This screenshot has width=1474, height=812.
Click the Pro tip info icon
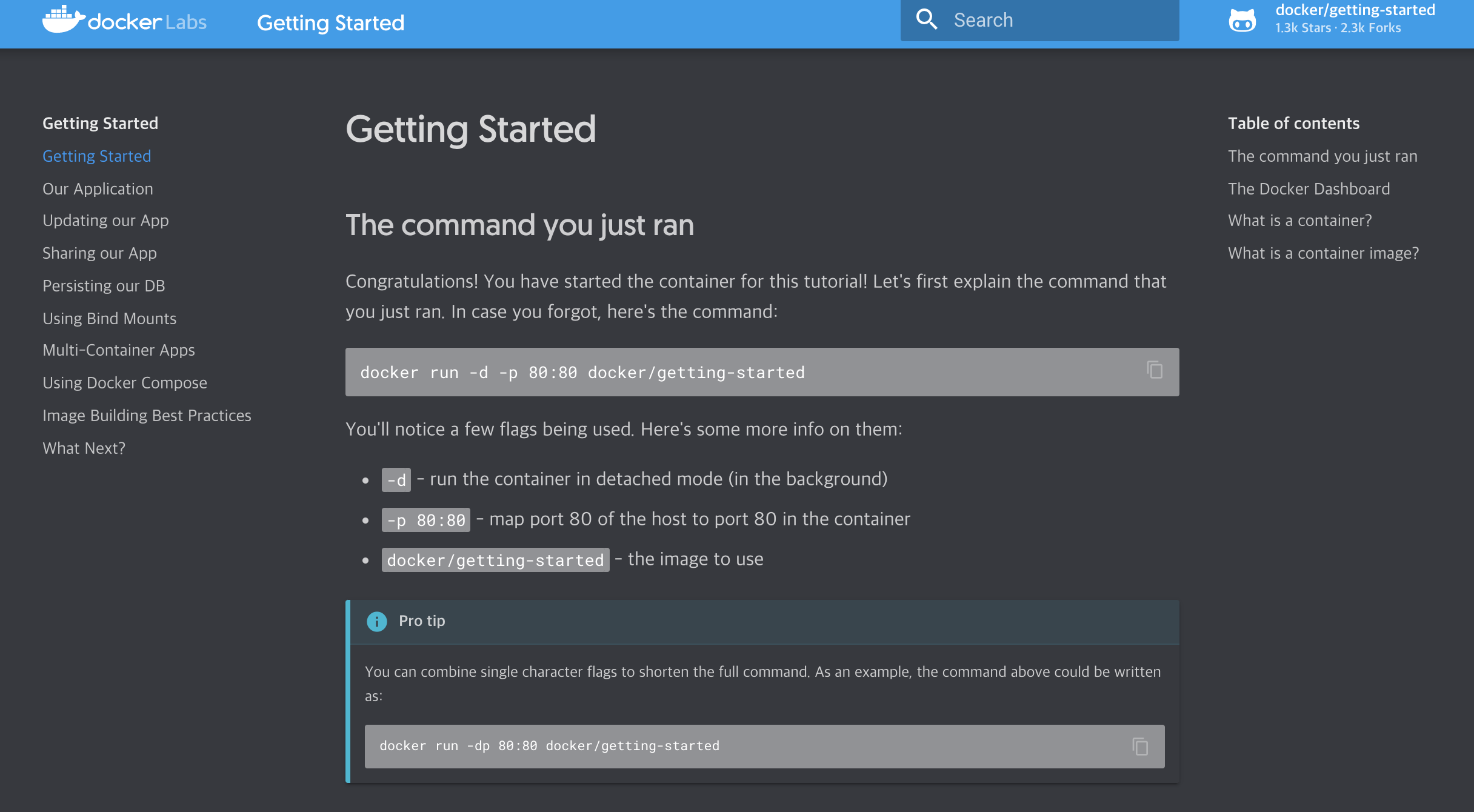pyautogui.click(x=376, y=621)
